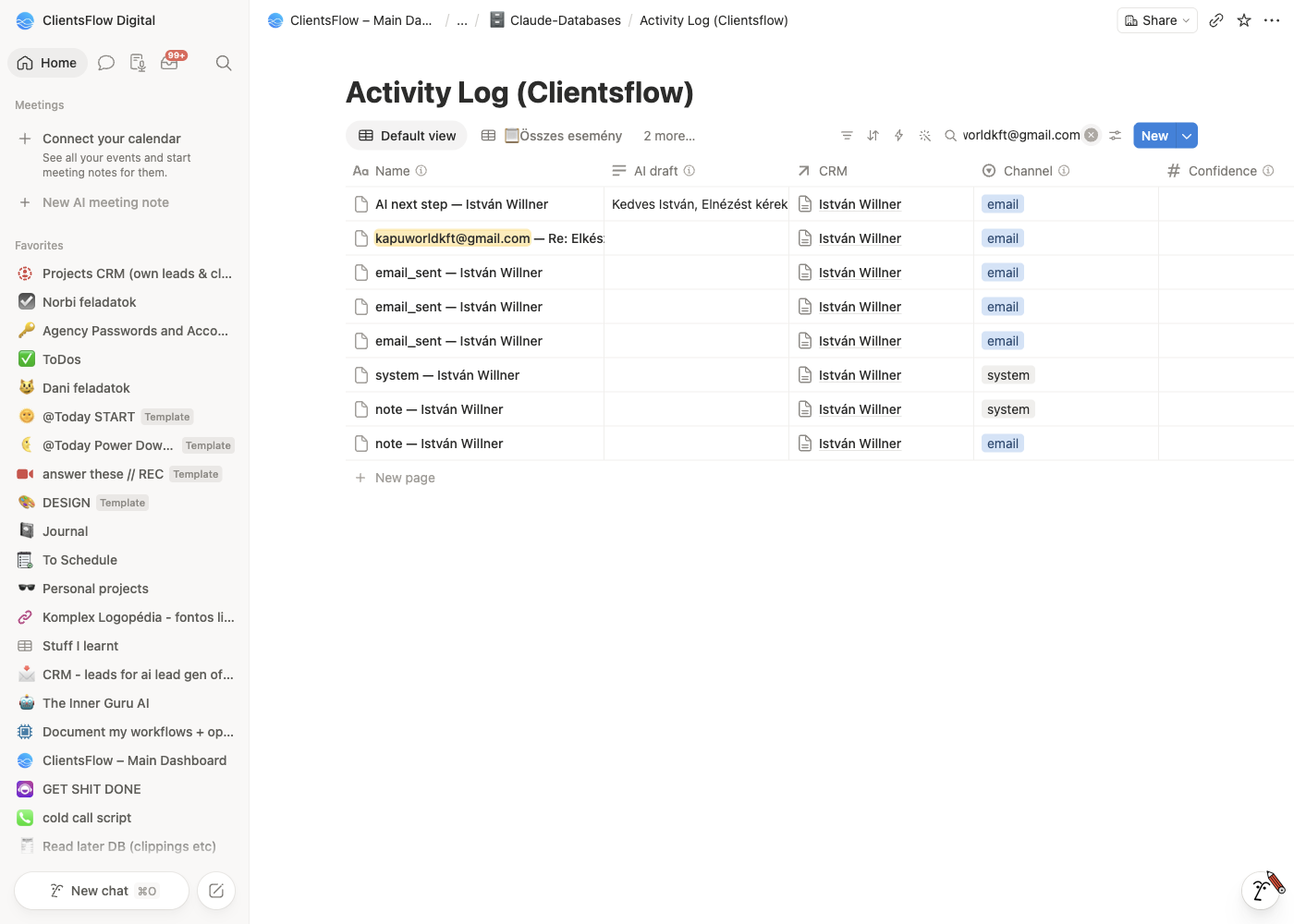The height and width of the screenshot is (924, 1294).
Task: Click the database search magnifier icon
Action: click(x=950, y=136)
